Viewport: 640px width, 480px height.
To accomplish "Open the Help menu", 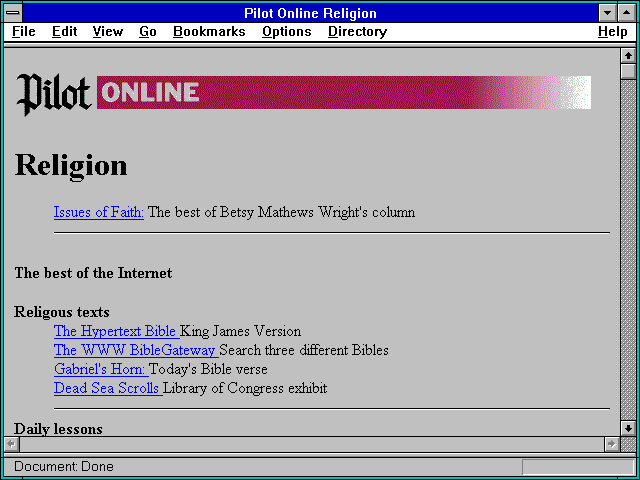I will pos(613,32).
